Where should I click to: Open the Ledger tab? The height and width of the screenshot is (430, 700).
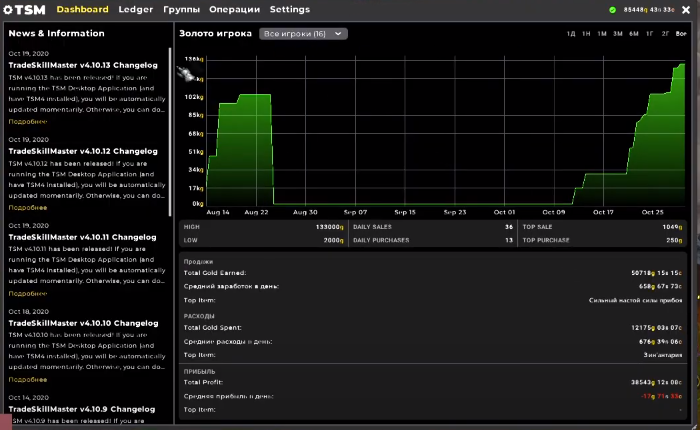[136, 9]
